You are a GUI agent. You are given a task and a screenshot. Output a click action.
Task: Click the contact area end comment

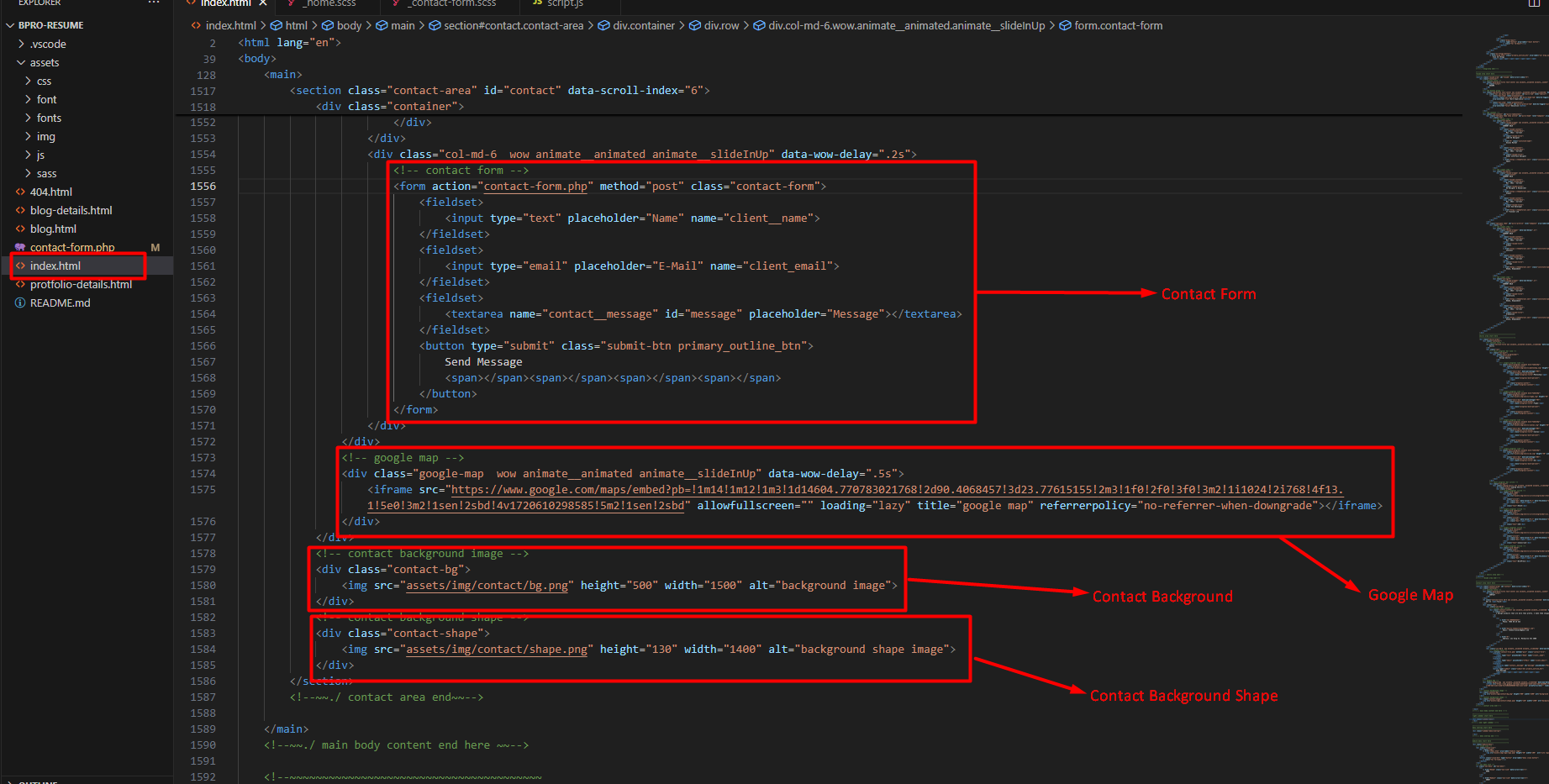coord(387,697)
